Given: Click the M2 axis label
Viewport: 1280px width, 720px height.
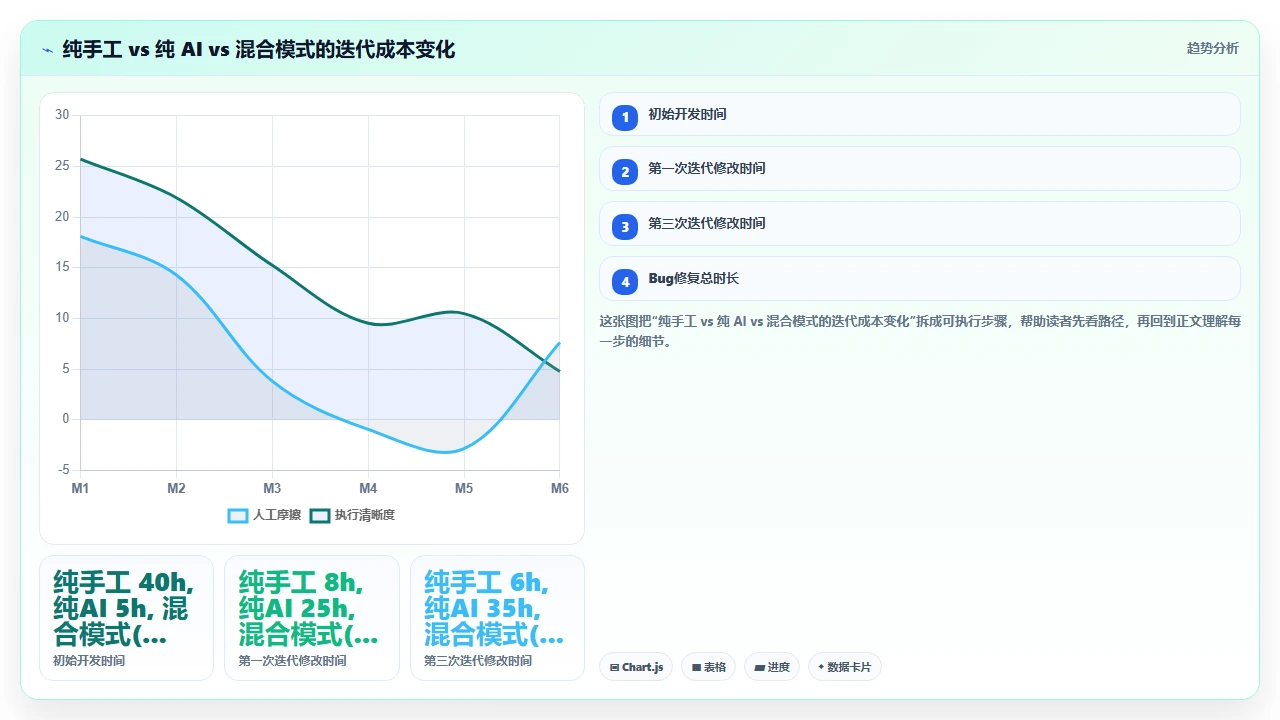Looking at the screenshot, I should tap(176, 489).
